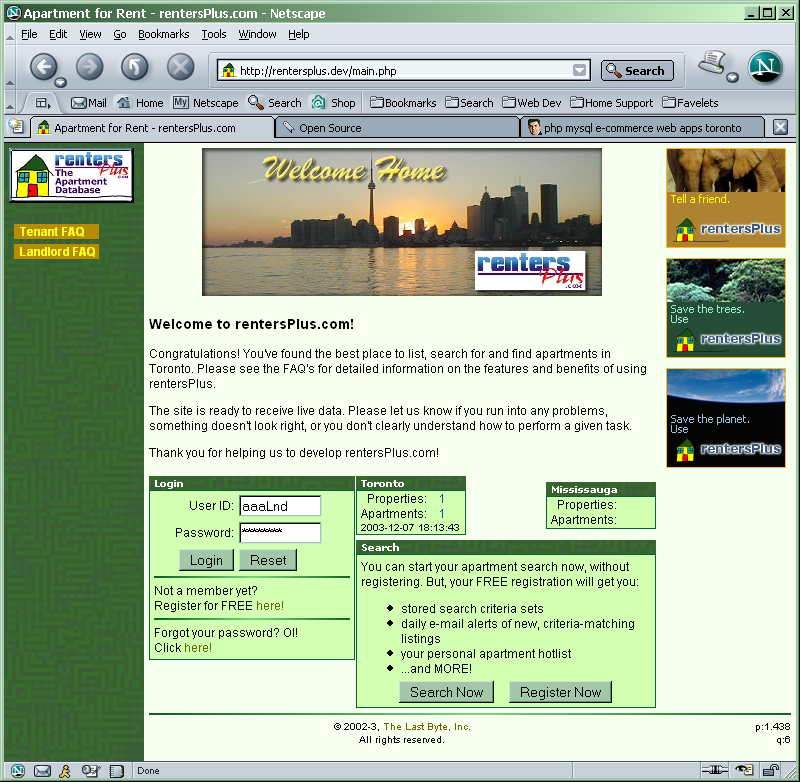Expand the Bookmarks folder in personal toolbar
The height and width of the screenshot is (782, 800).
tap(403, 103)
